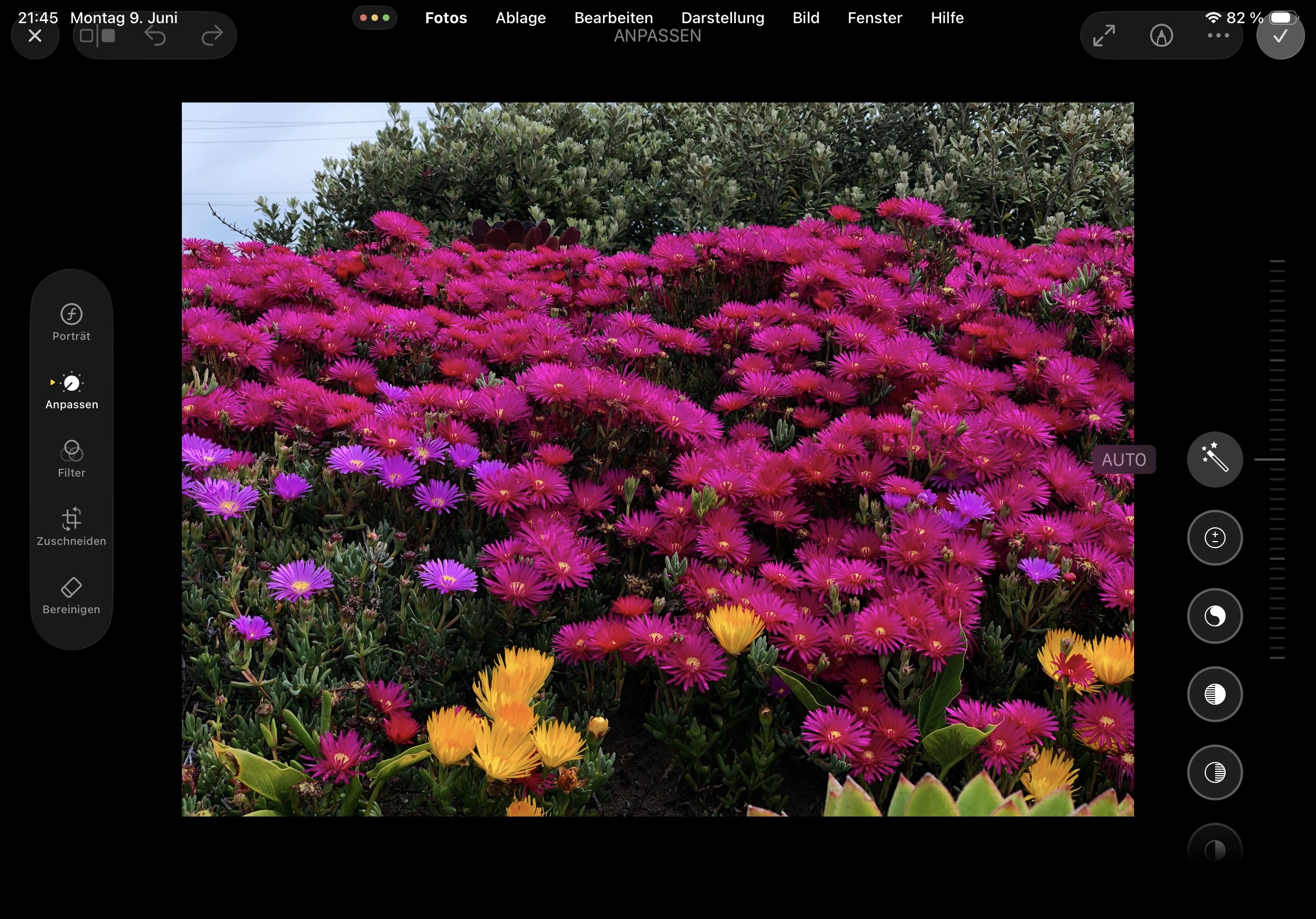This screenshot has width=1316, height=919.
Task: Select the Zuschneiden crop tool
Action: (x=72, y=527)
